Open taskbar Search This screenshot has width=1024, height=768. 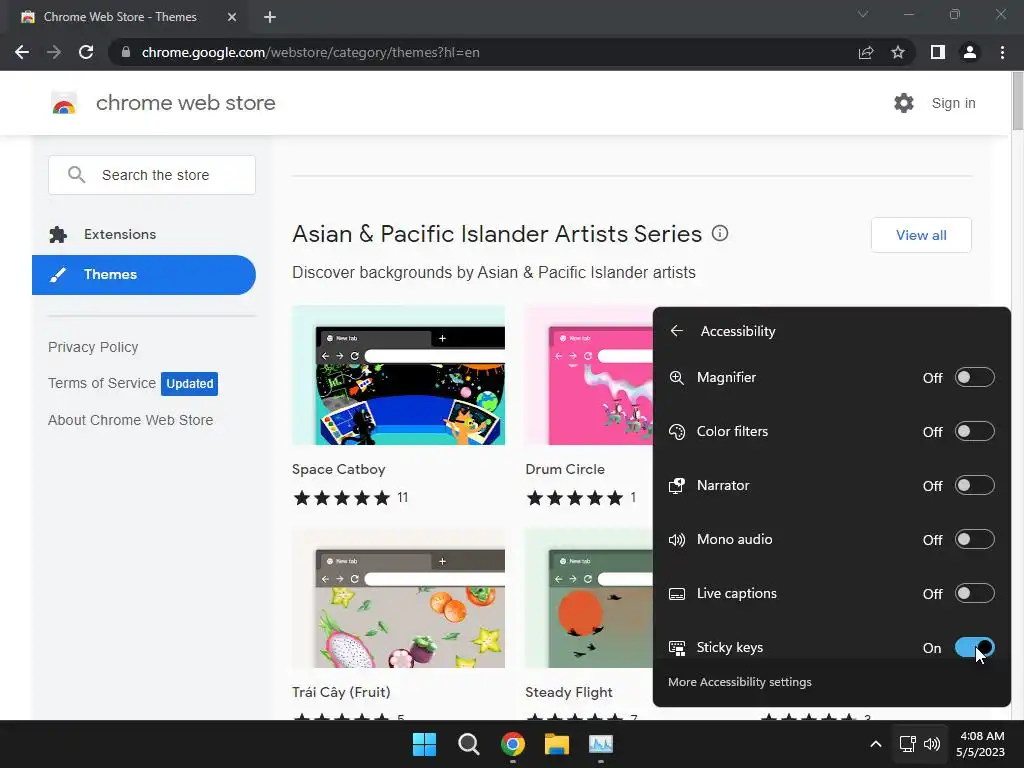[x=468, y=744]
